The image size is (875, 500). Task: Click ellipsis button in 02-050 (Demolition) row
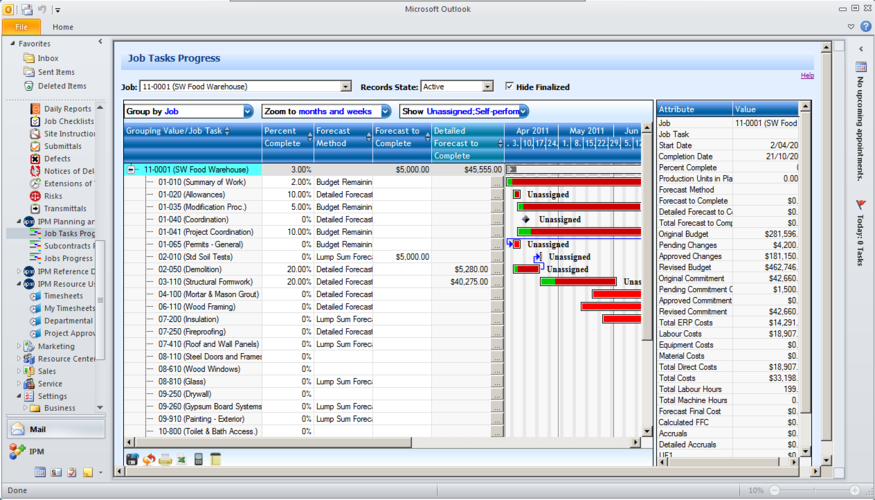pos(497,270)
